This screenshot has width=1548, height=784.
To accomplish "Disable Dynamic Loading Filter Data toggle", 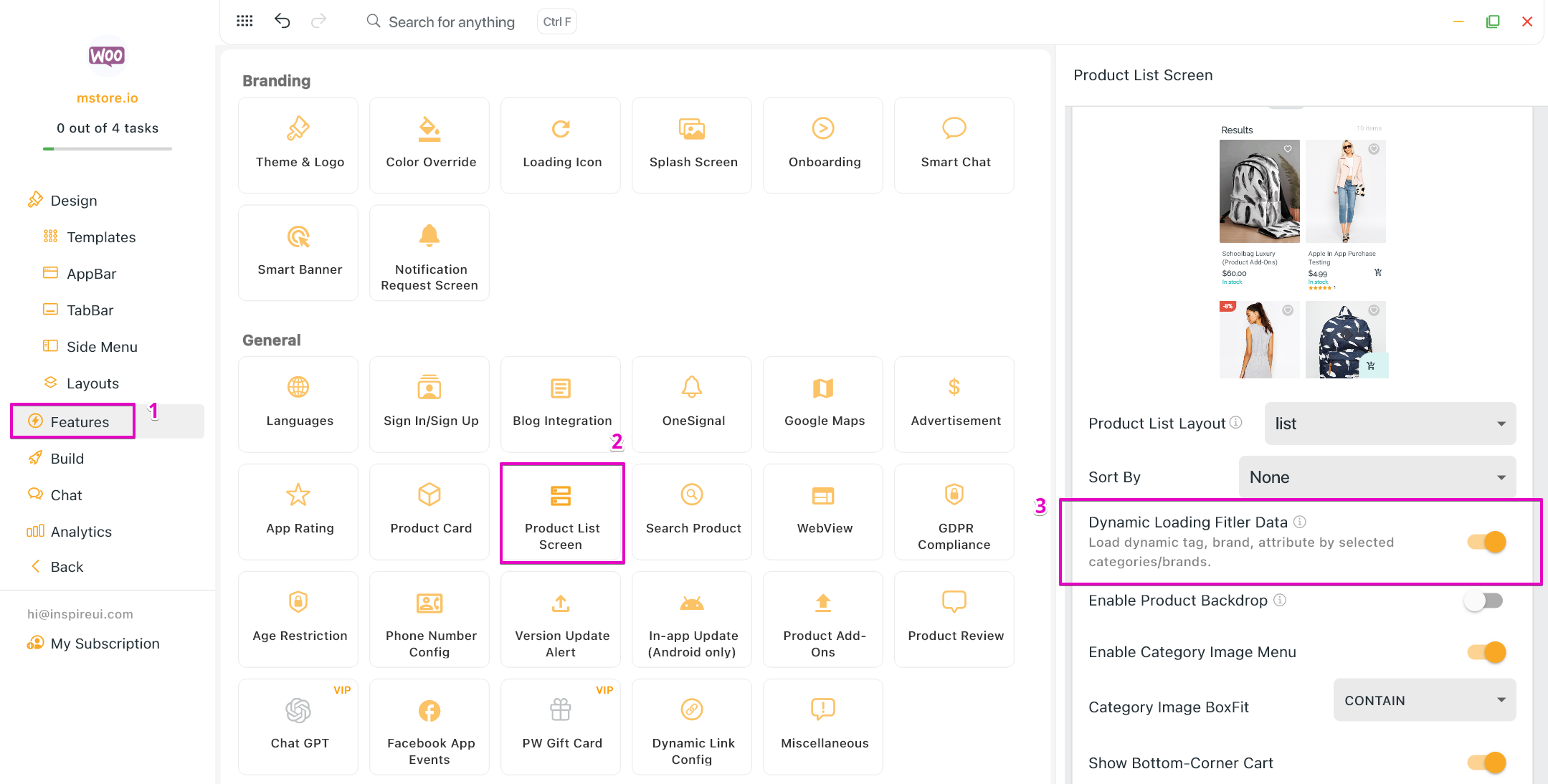I will [x=1486, y=542].
